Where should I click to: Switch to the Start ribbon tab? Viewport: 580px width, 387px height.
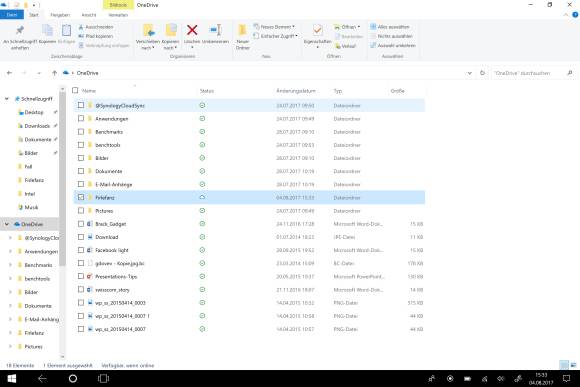(34, 15)
